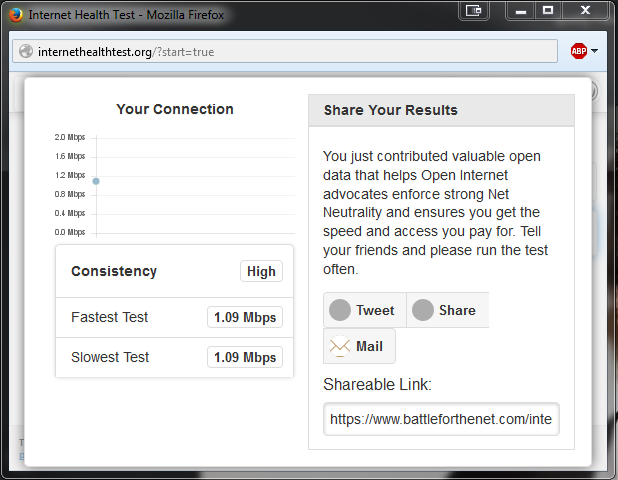Click the Fastest Test 1.09 Mbps value
This screenshot has width=618, height=480.
tap(245, 317)
